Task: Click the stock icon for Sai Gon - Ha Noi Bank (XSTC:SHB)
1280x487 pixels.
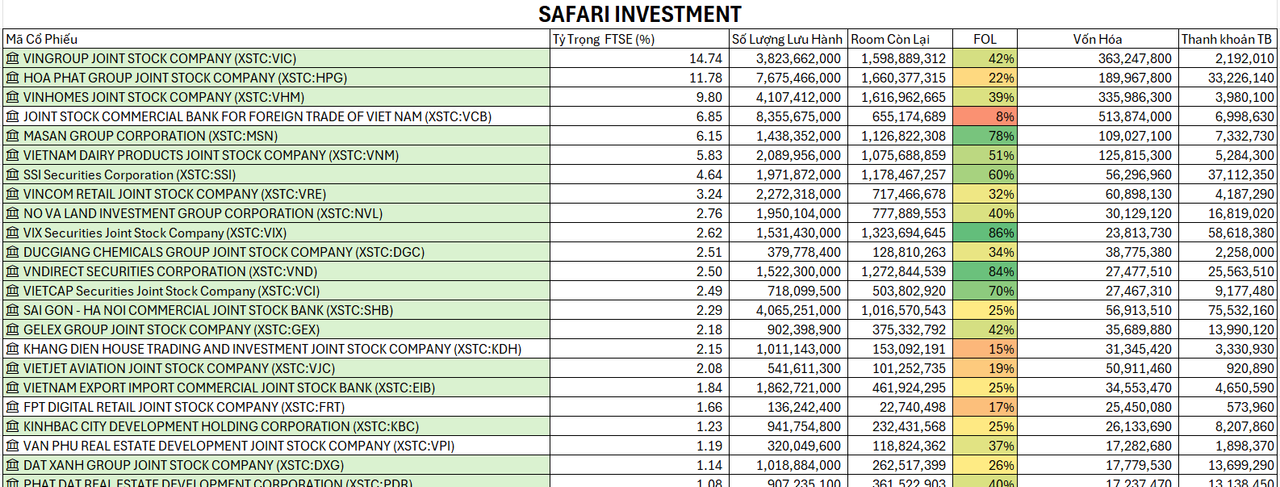Action: (13, 310)
